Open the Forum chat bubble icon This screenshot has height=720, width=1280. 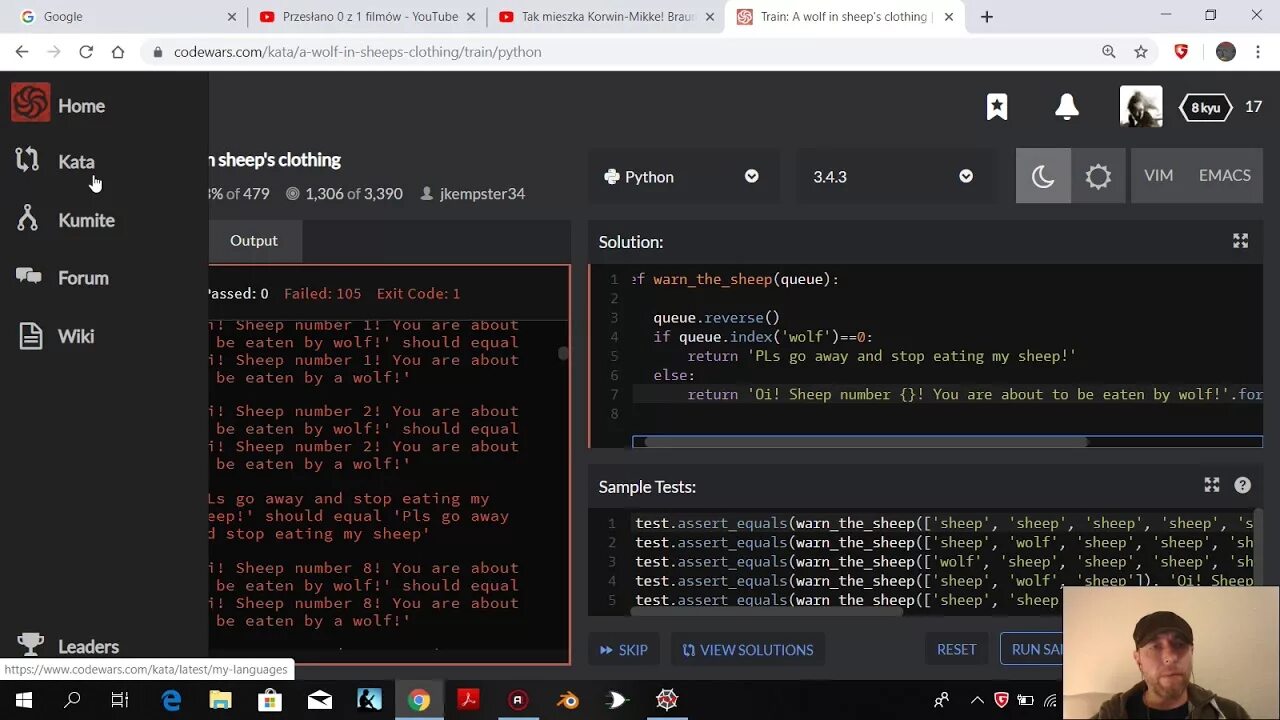(x=29, y=276)
